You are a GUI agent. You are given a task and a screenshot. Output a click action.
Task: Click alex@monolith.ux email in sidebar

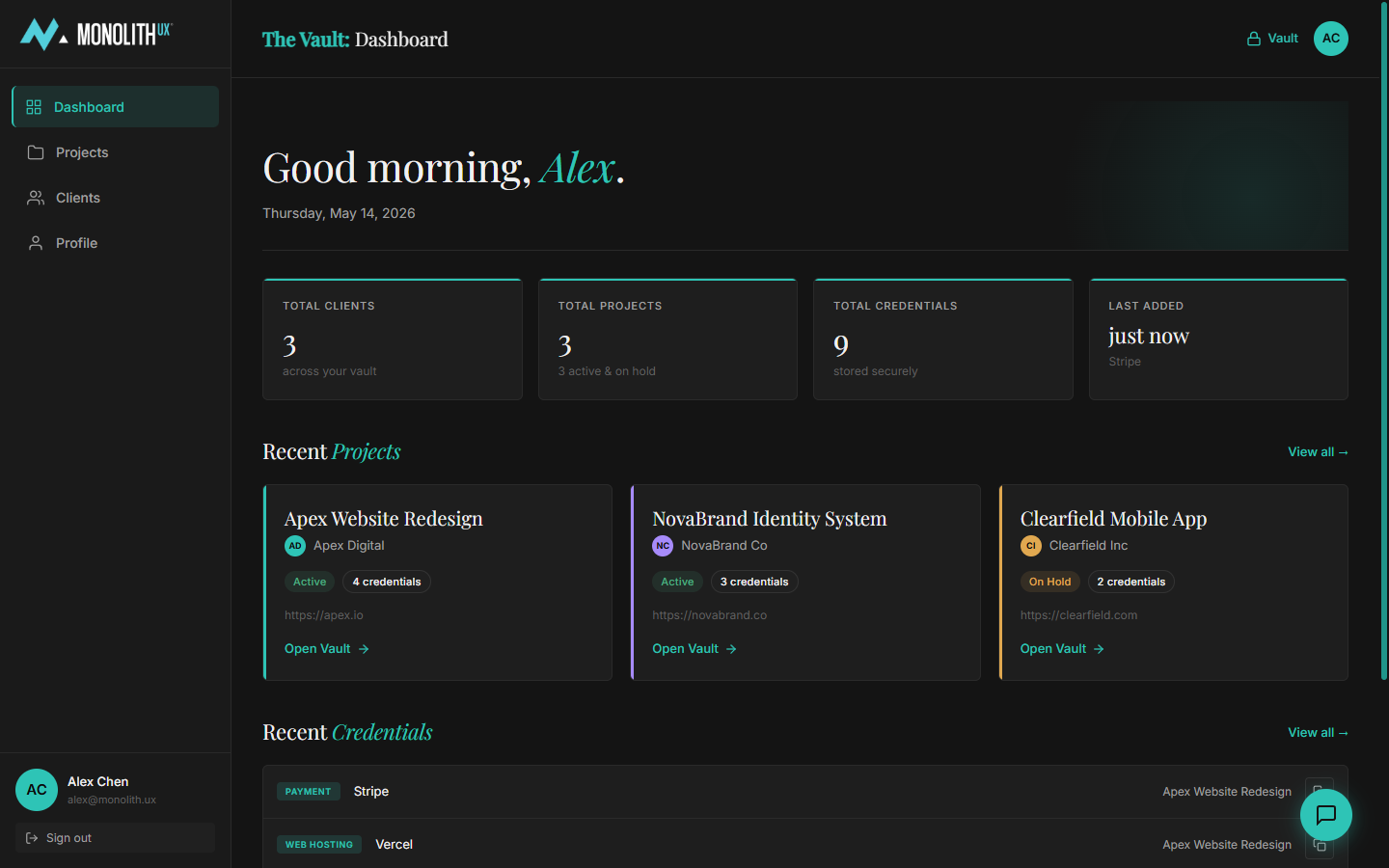(x=112, y=800)
